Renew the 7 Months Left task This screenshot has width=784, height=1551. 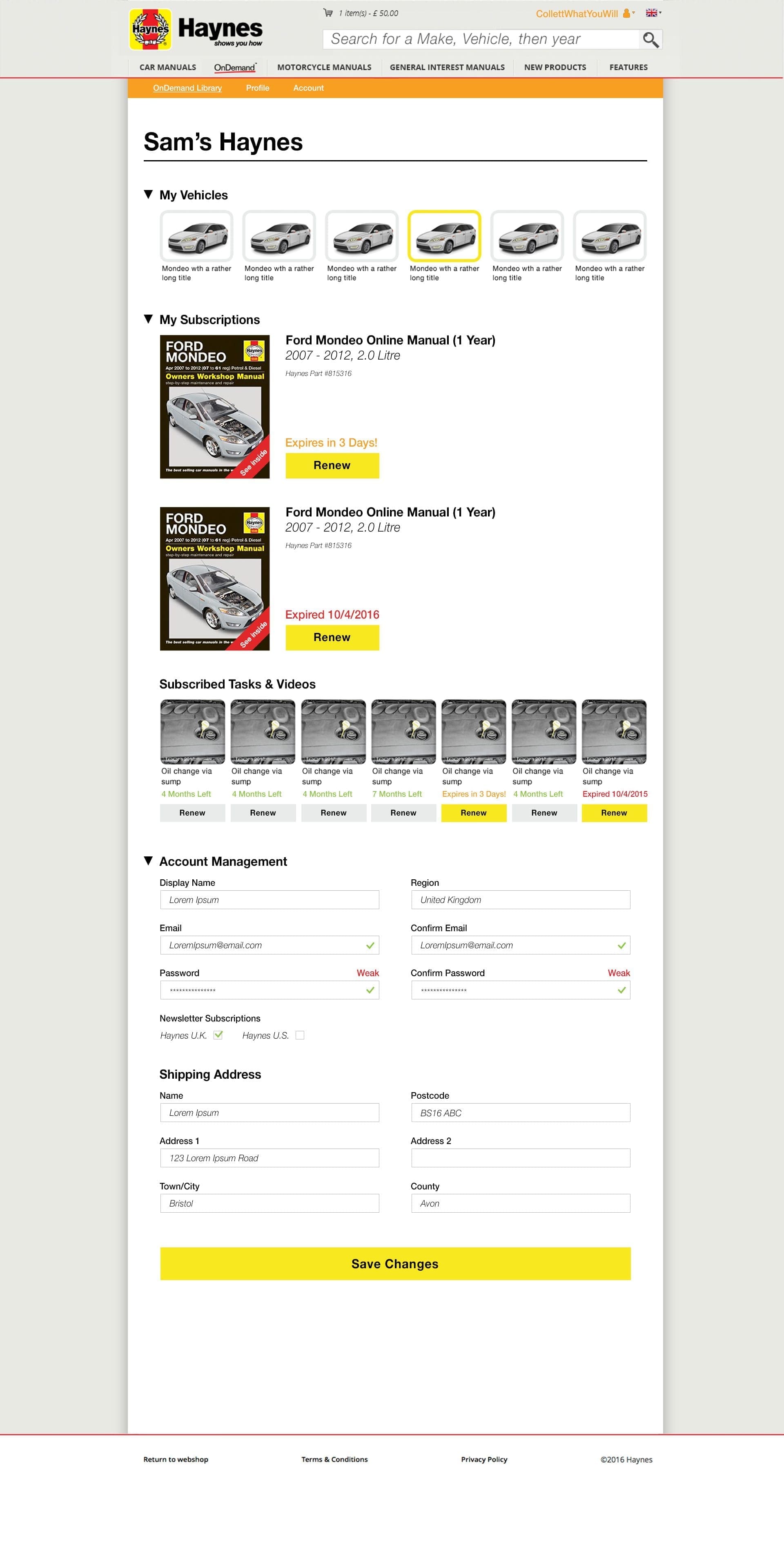coord(403,813)
